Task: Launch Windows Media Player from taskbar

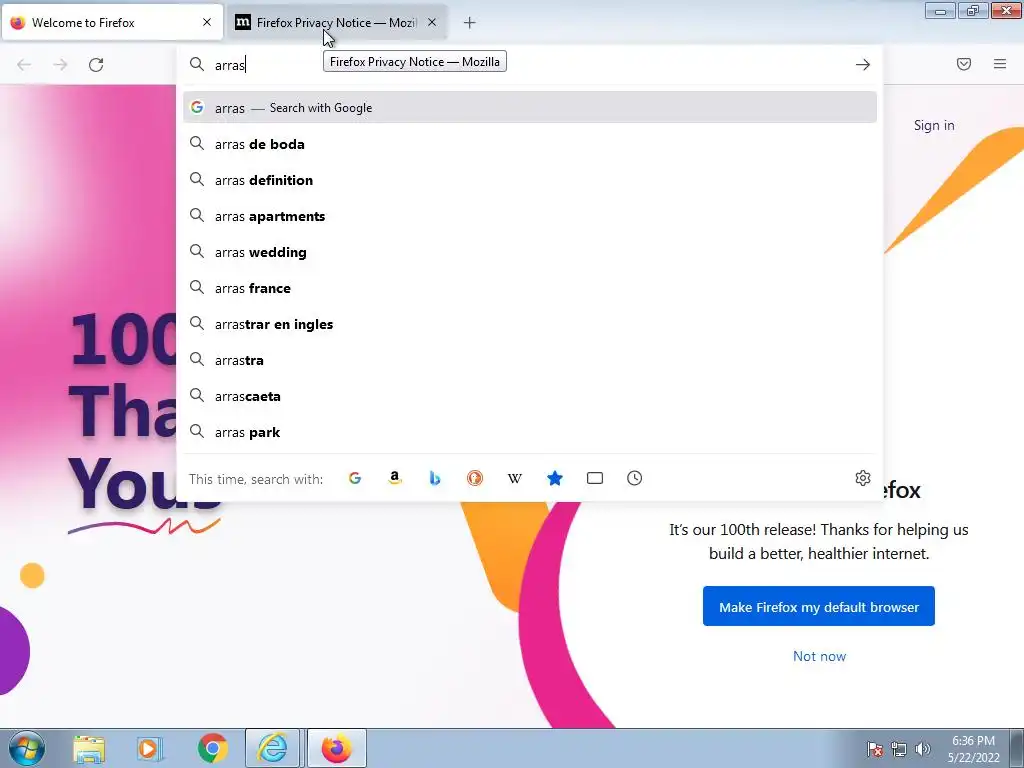Action: point(150,748)
